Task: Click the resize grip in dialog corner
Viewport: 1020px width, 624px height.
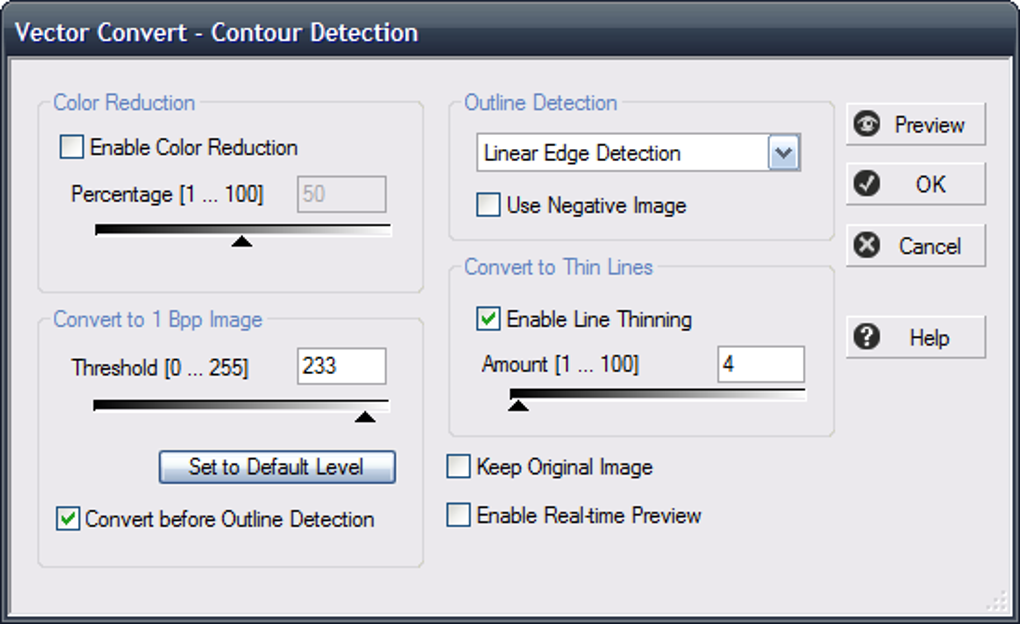Action: [997, 600]
